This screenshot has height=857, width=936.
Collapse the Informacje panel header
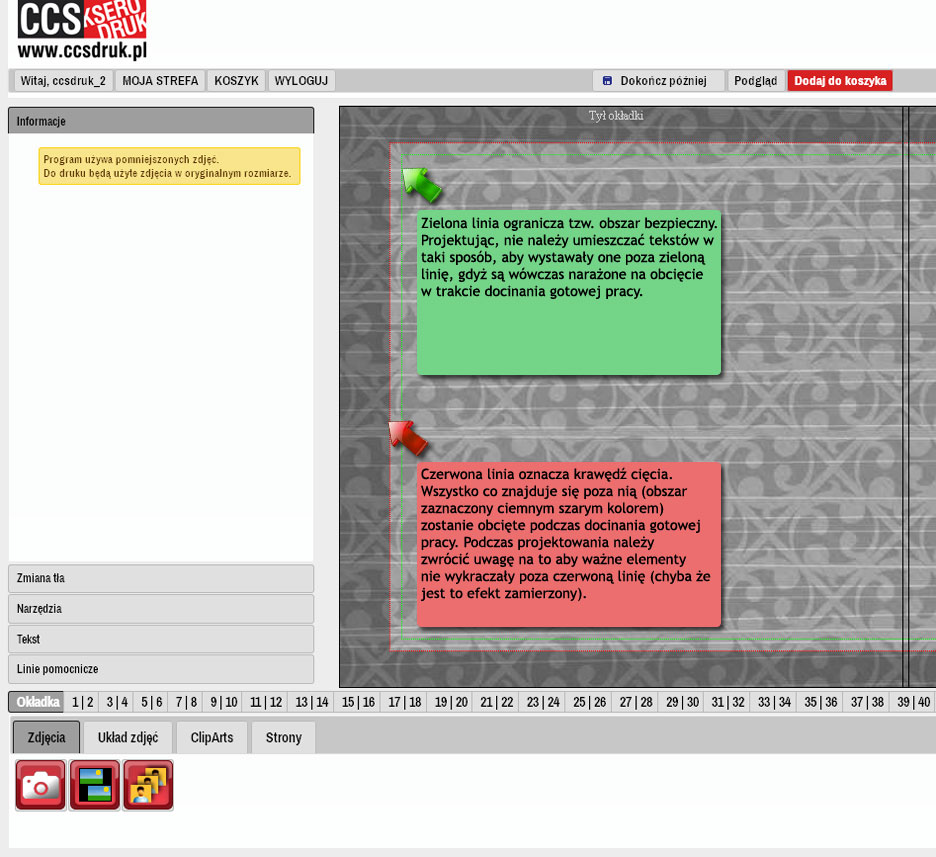coord(161,121)
